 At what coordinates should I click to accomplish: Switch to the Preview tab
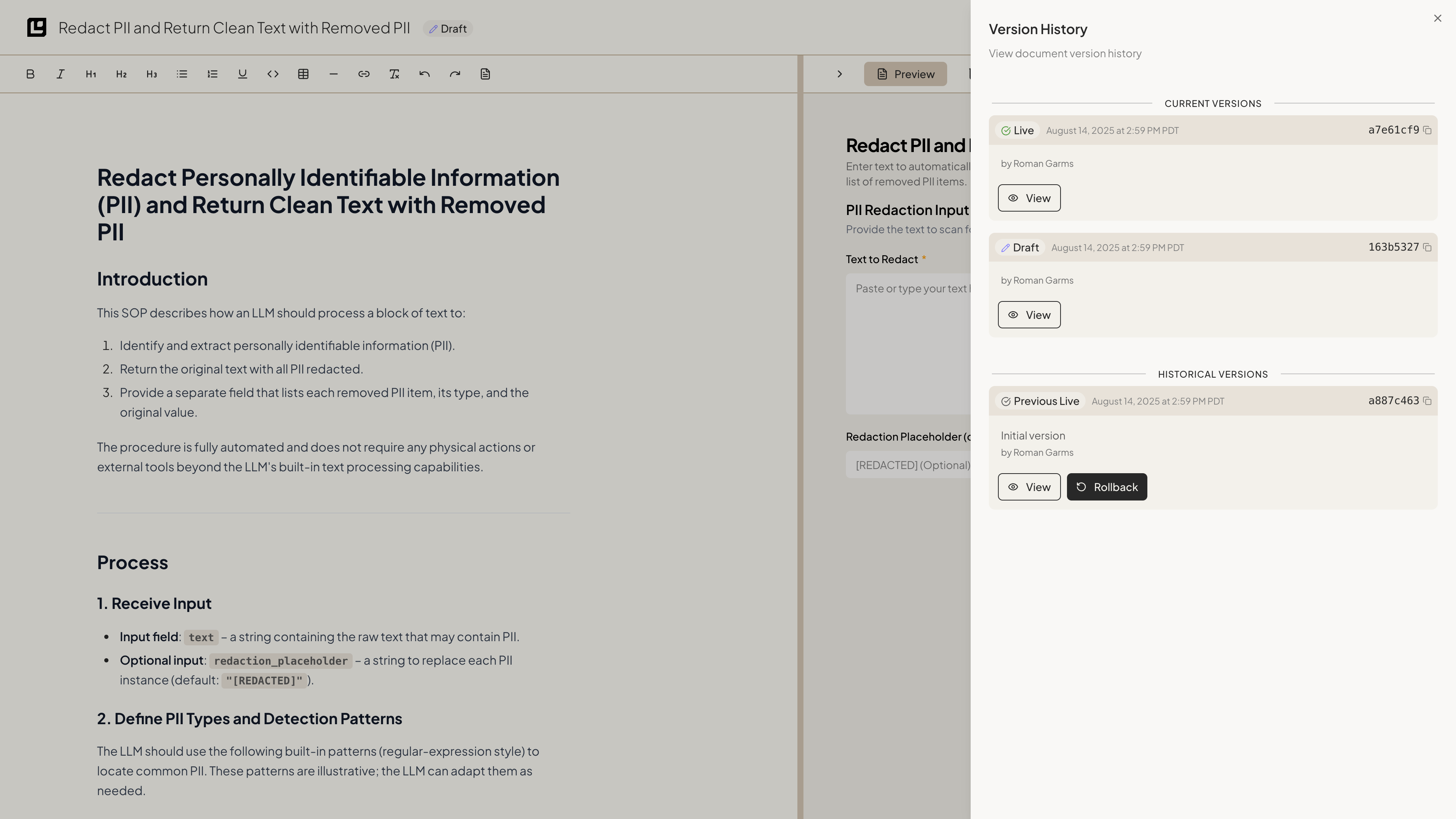click(905, 74)
